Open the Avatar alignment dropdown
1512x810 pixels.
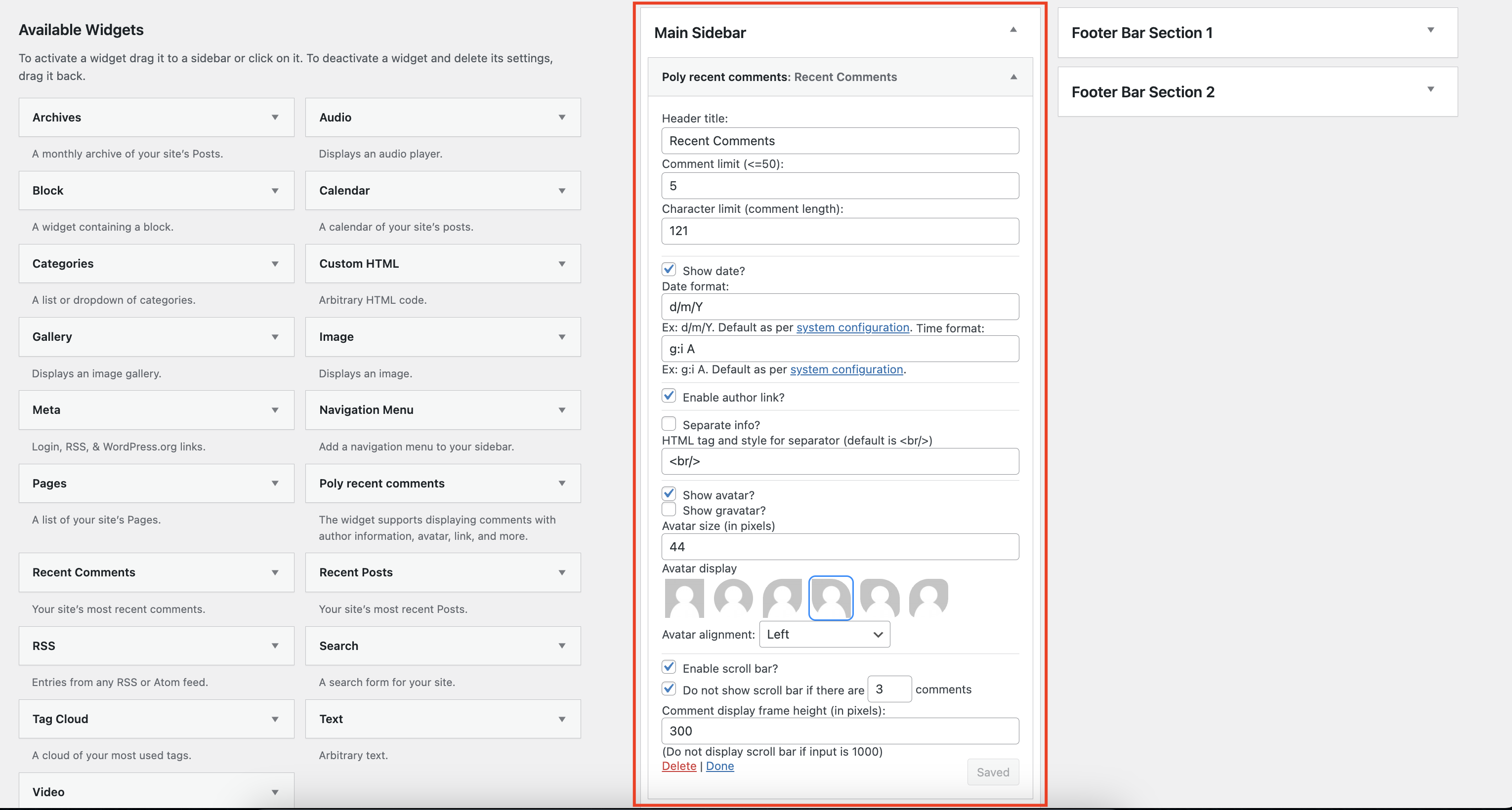click(824, 635)
